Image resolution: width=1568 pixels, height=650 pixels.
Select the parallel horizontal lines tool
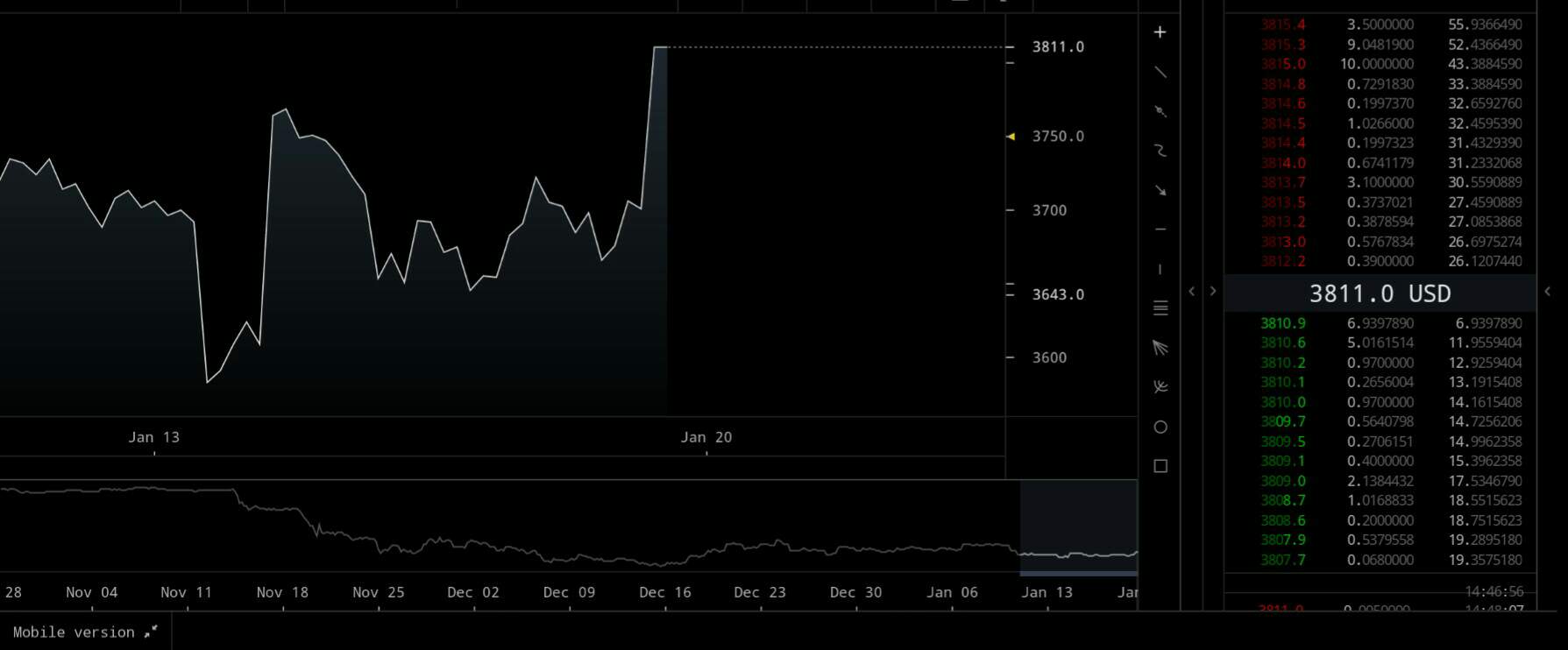click(x=1160, y=308)
